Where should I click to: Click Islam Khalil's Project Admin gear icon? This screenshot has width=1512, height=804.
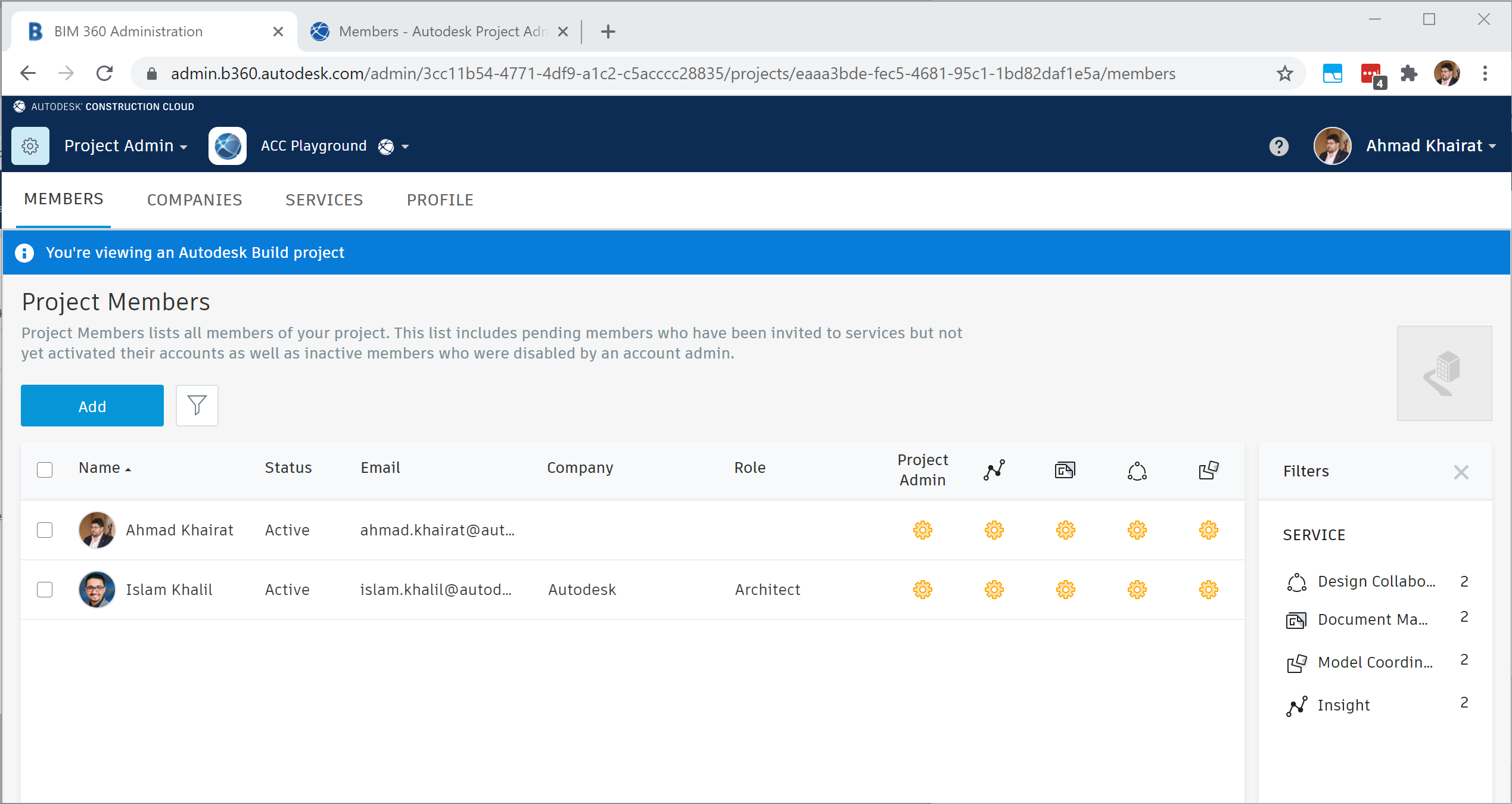[922, 590]
